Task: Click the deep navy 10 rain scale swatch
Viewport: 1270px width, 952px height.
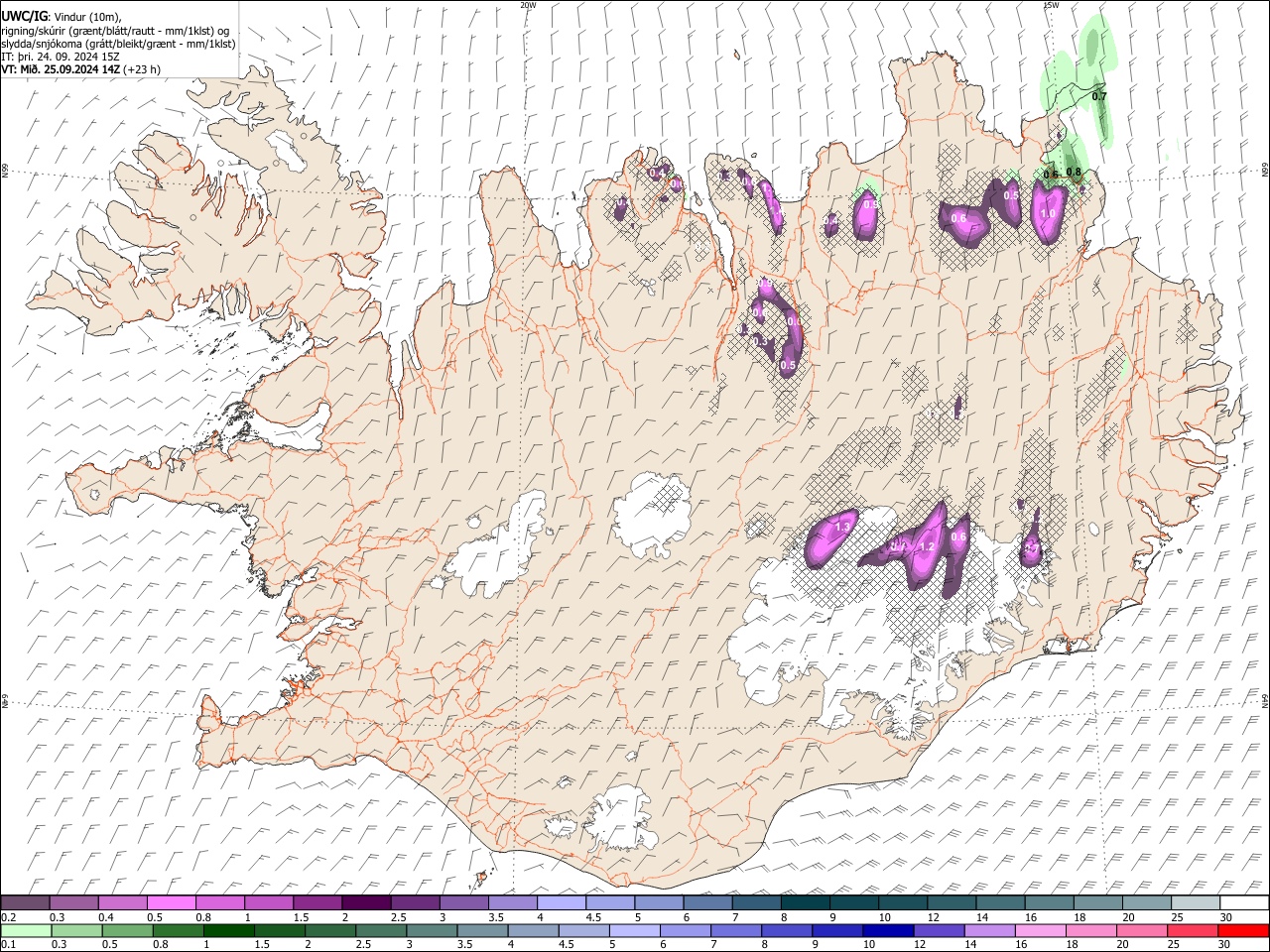Action: pyautogui.click(x=887, y=930)
